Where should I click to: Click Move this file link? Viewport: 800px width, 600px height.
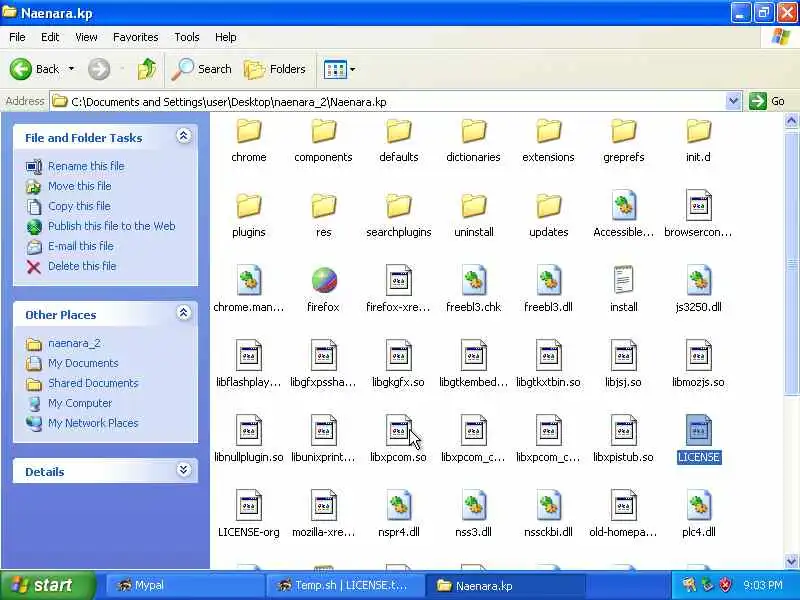pos(79,186)
